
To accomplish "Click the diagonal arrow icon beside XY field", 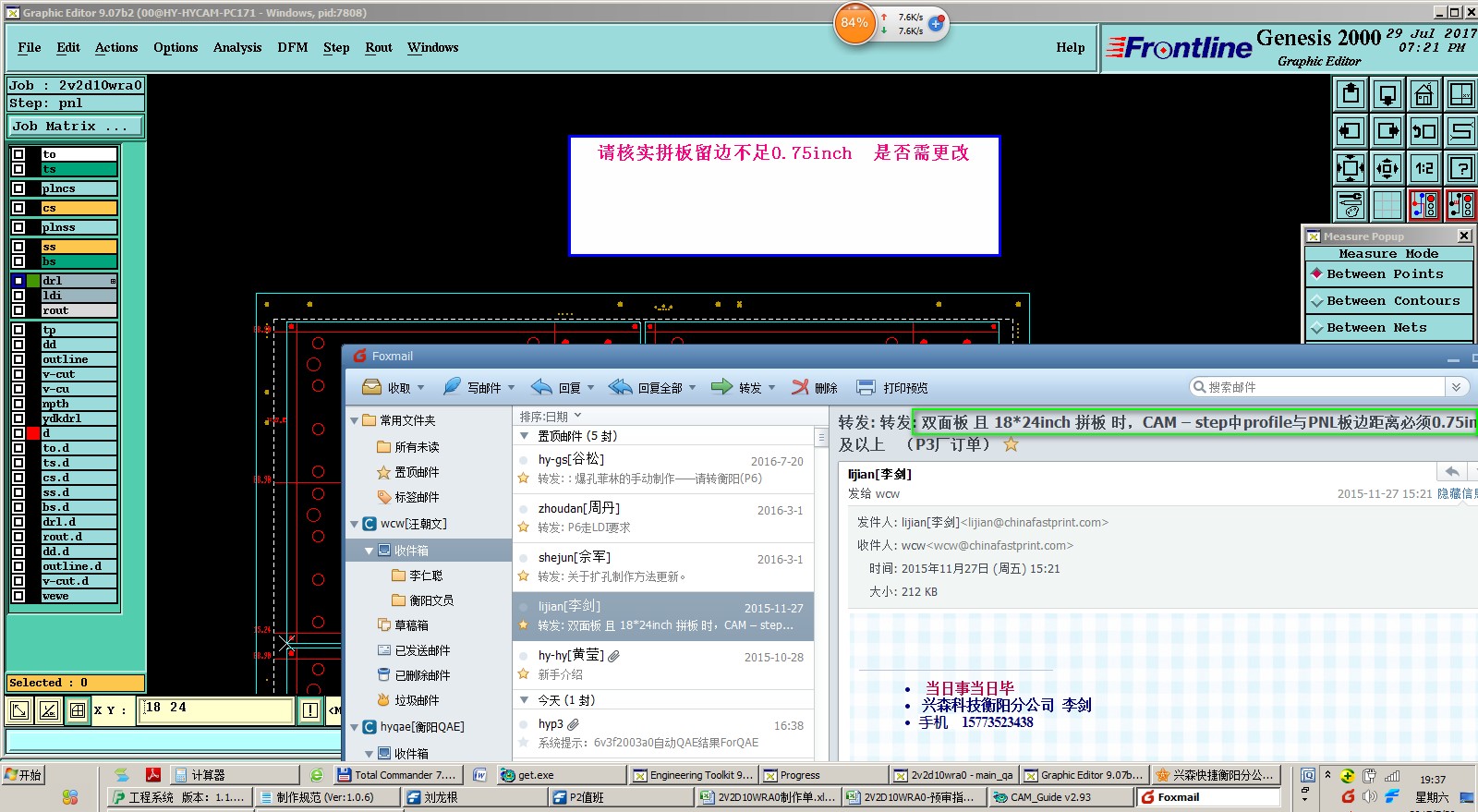I will pos(19,710).
